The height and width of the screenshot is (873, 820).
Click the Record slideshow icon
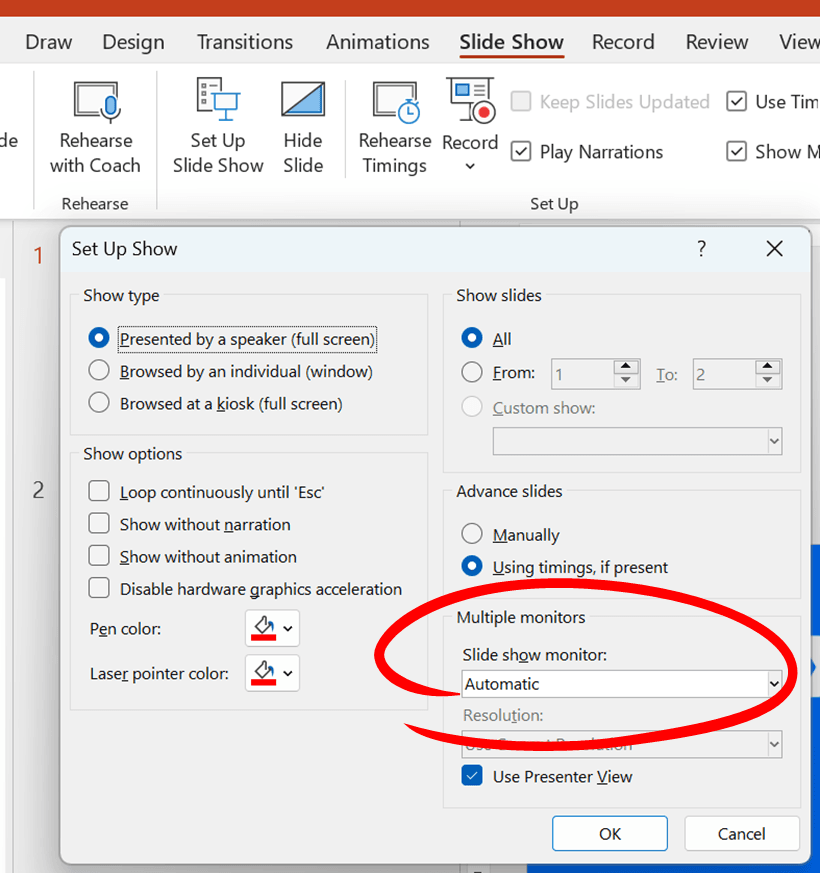click(x=469, y=100)
